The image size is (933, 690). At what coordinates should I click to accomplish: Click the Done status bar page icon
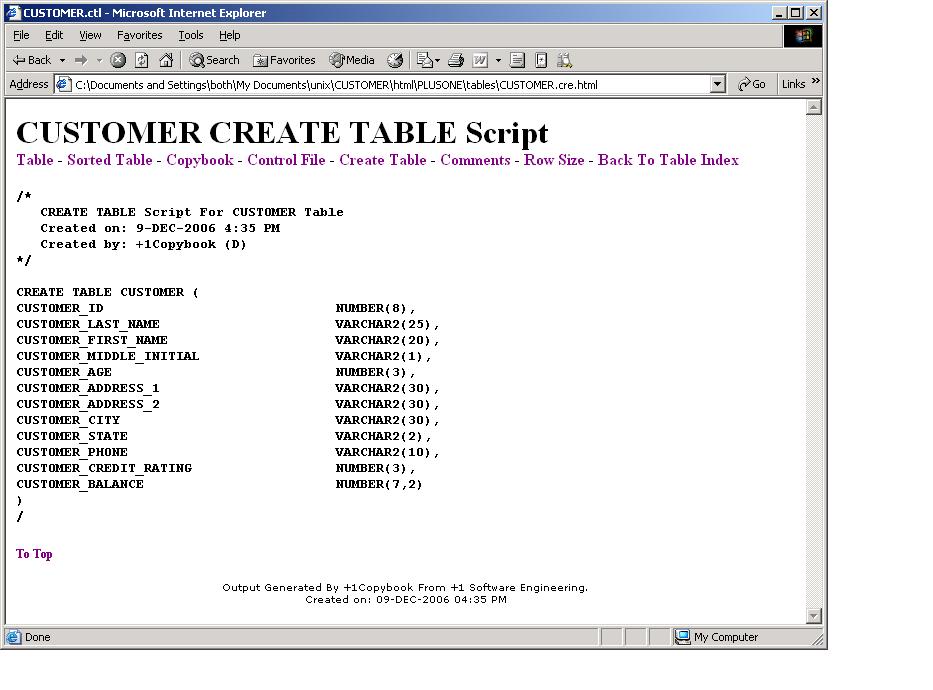click(x=14, y=637)
